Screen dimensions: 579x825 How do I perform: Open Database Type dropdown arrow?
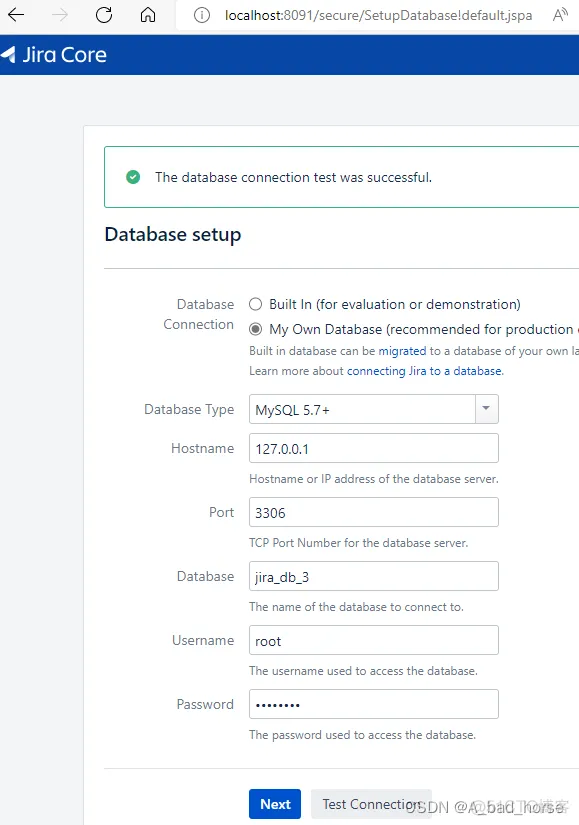[486, 409]
